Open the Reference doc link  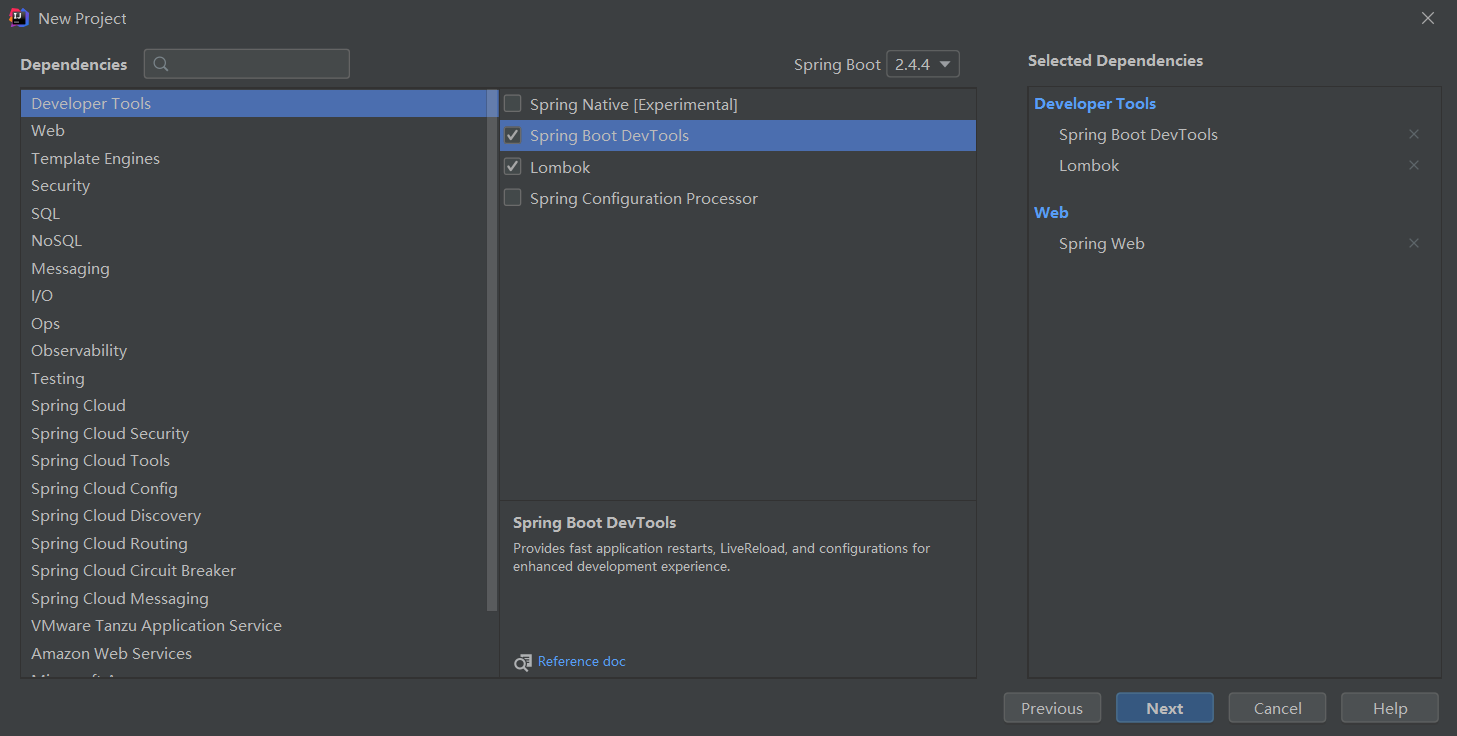pos(582,661)
